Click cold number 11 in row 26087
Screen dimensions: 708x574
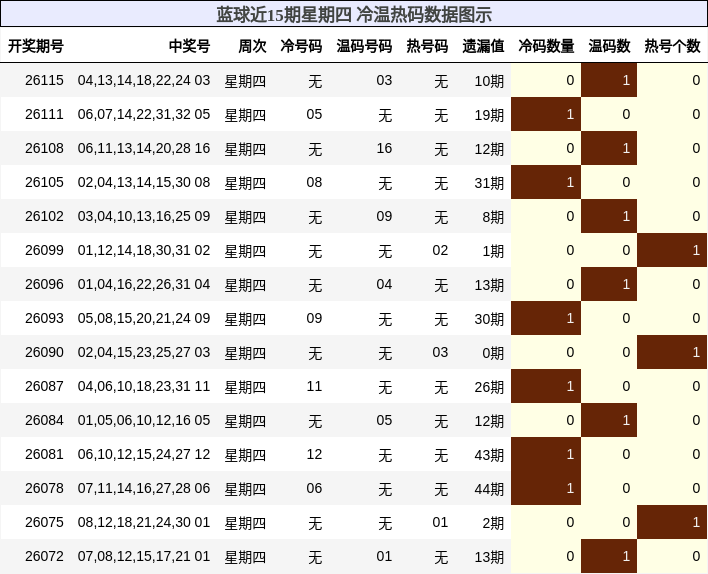tap(314, 386)
